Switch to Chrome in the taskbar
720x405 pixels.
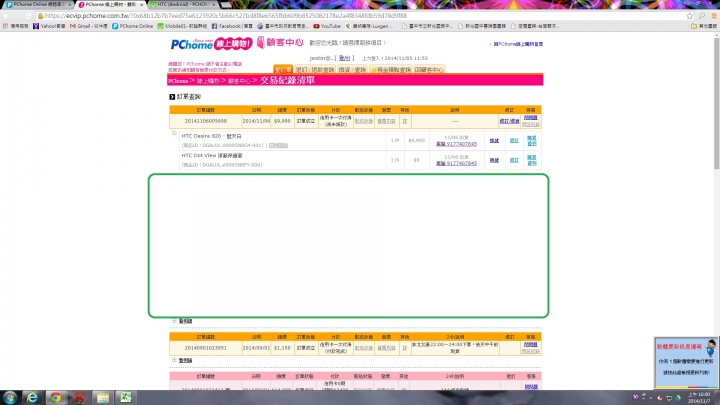(56, 397)
